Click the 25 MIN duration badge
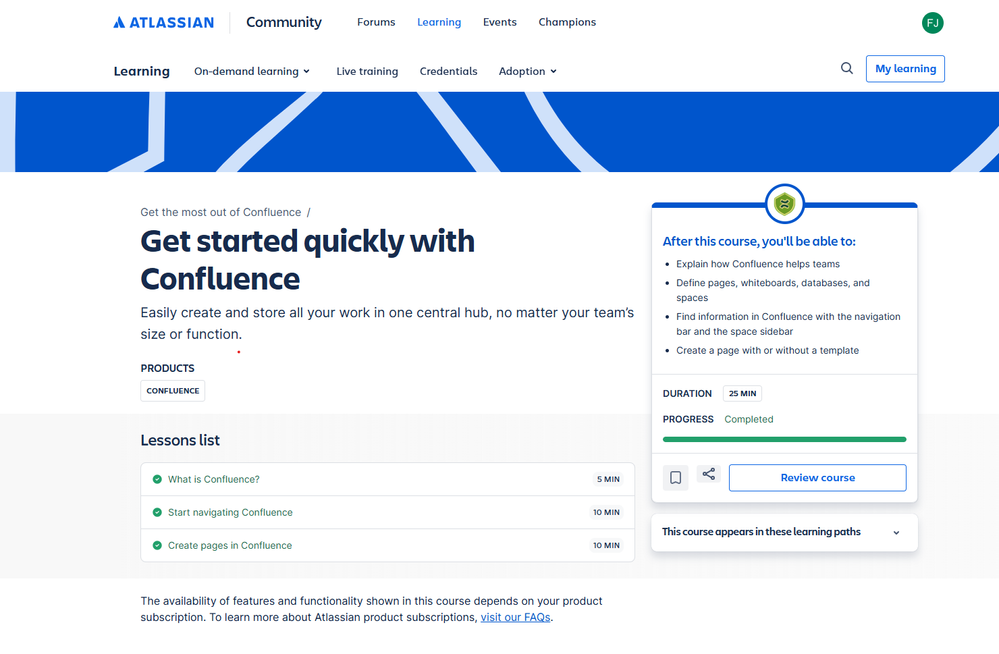 (742, 393)
